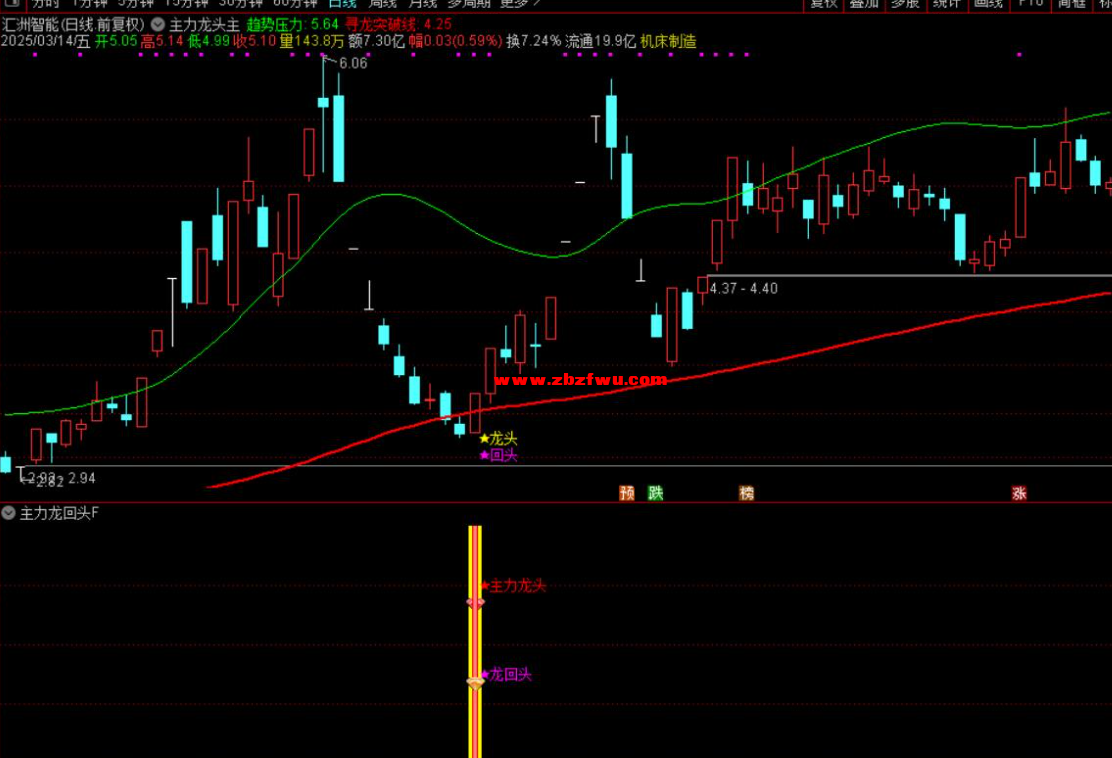Click the 趋势压力: 5.64 value
Screen dimensions: 1112x758
coord(292,25)
